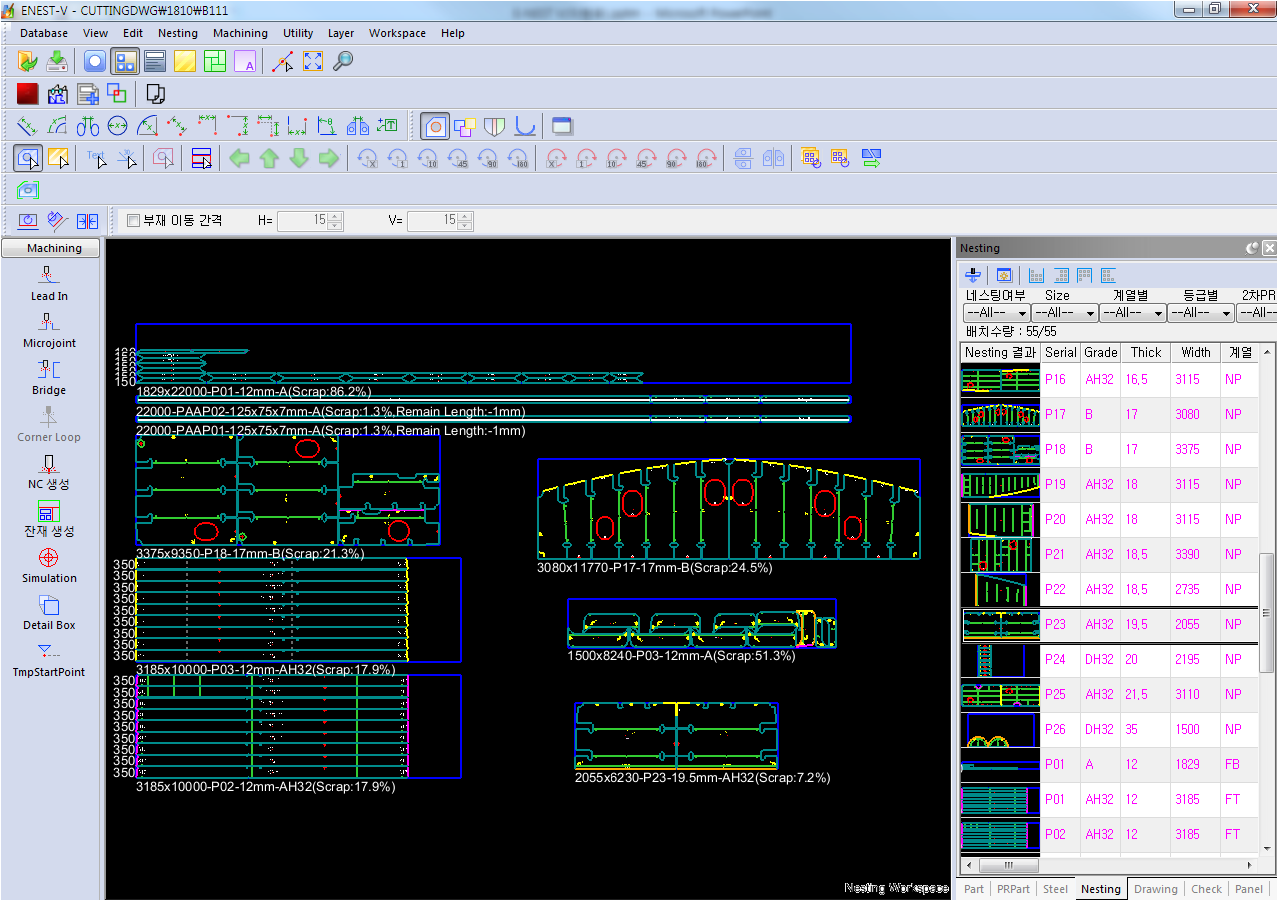Click the NC 생성 tool
The image size is (1278, 900).
49,471
